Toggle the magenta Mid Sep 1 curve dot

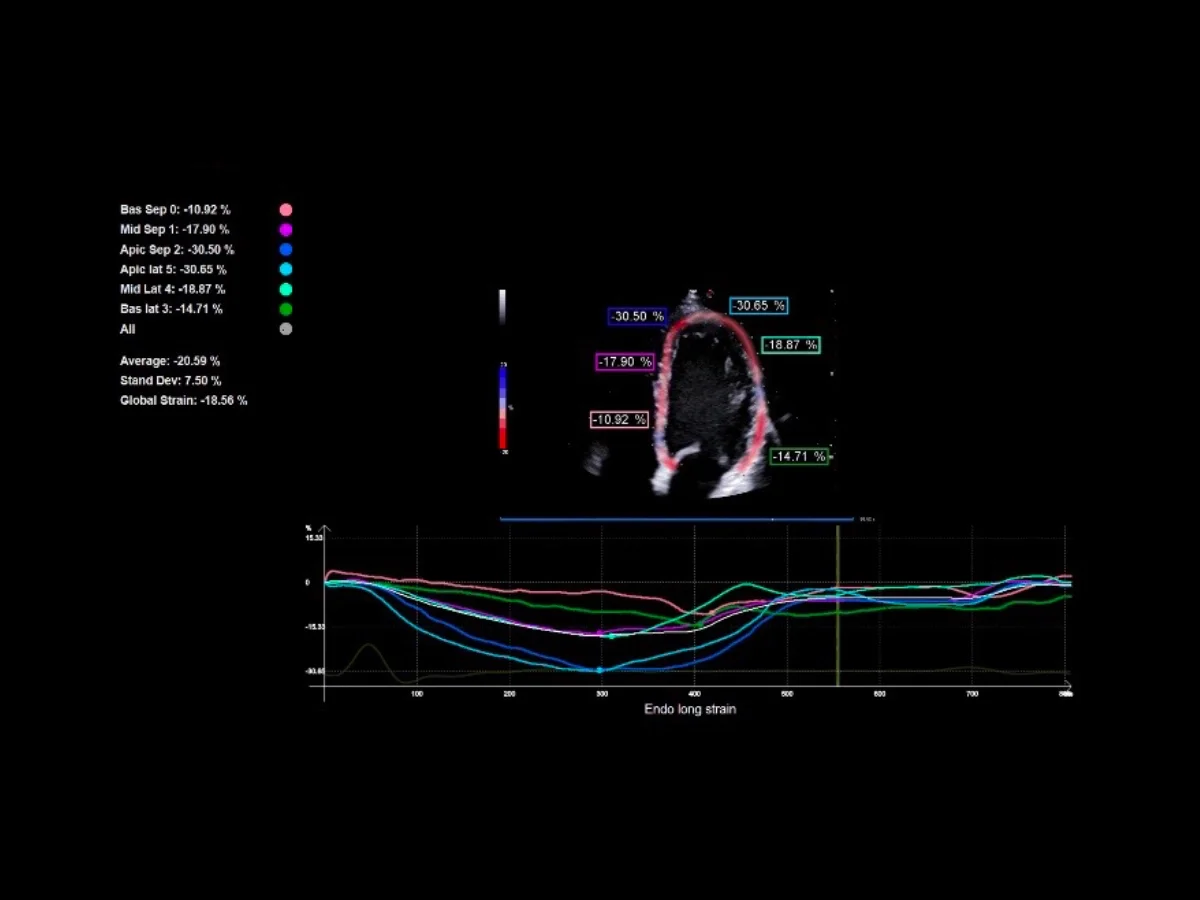coord(286,230)
